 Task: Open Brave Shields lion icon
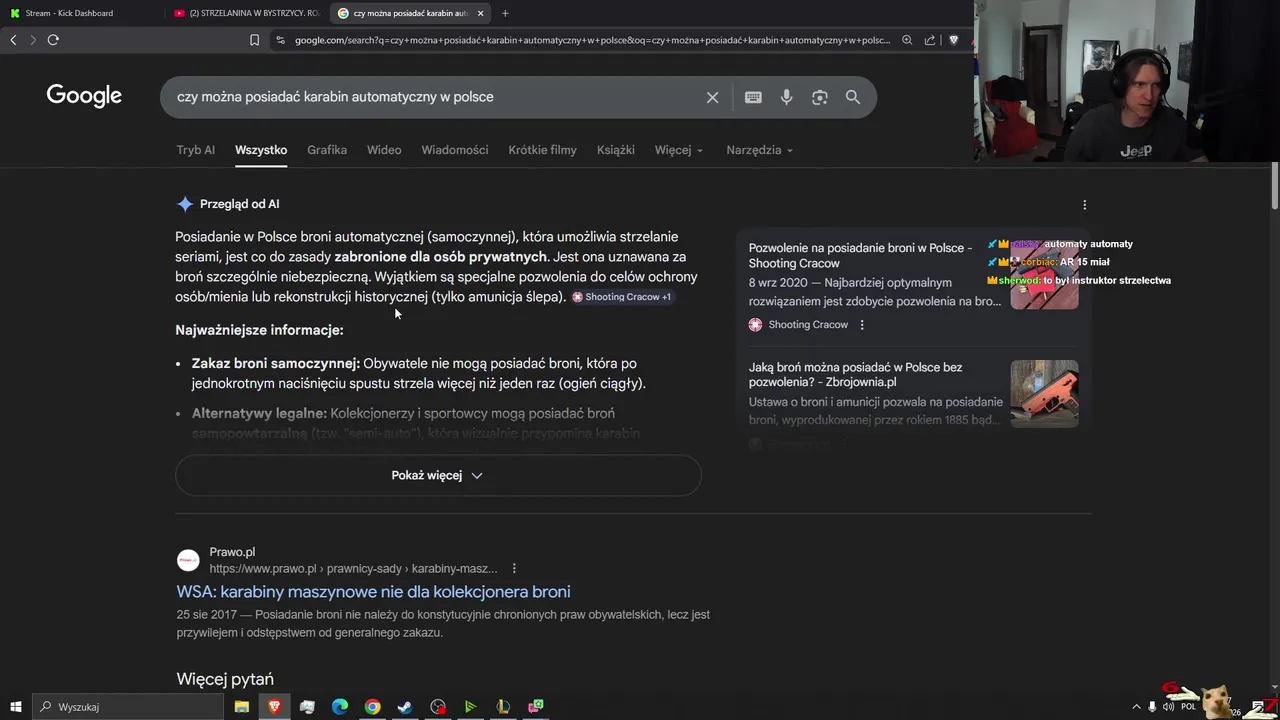click(953, 40)
